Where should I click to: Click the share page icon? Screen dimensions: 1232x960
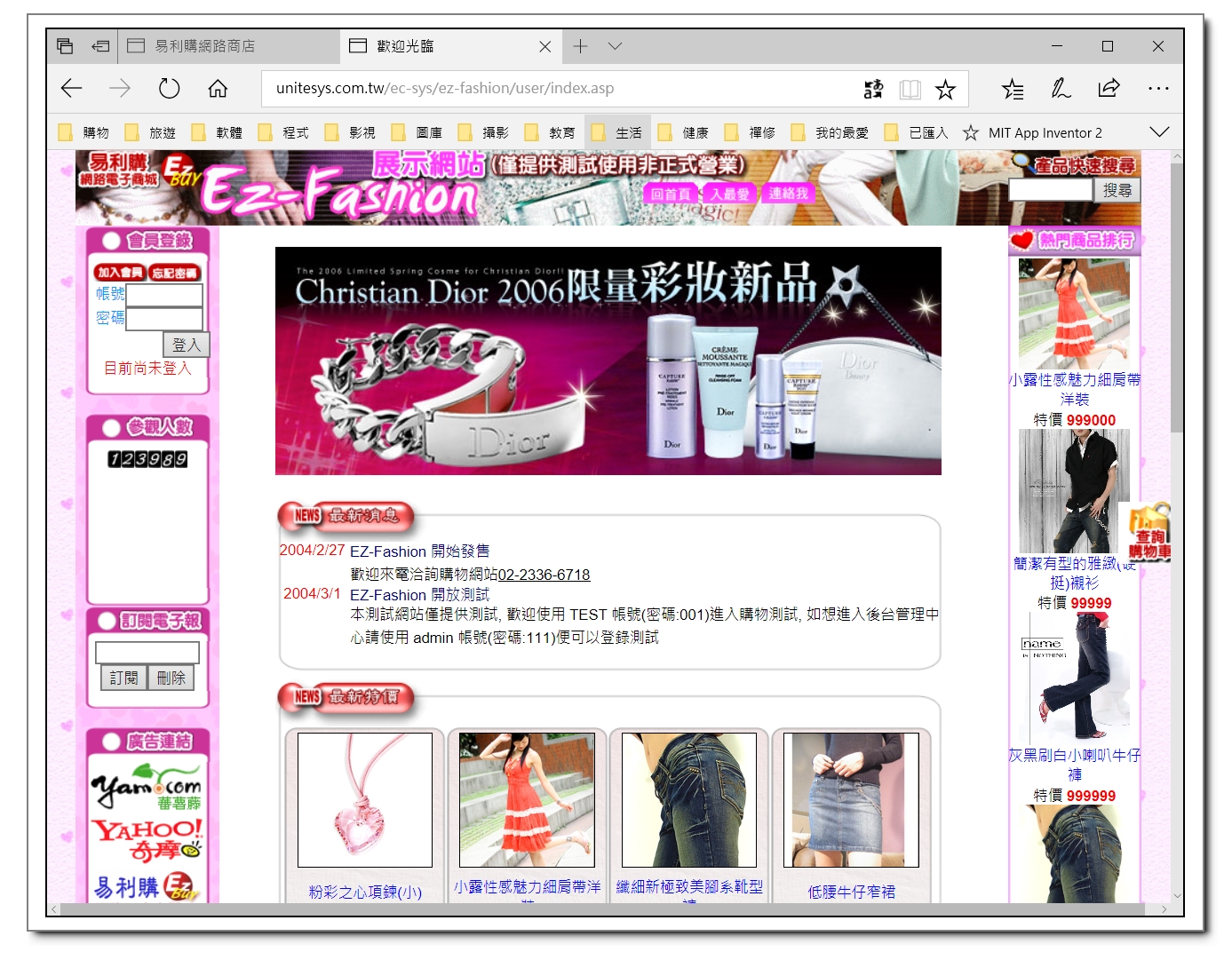pyautogui.click(x=1109, y=88)
